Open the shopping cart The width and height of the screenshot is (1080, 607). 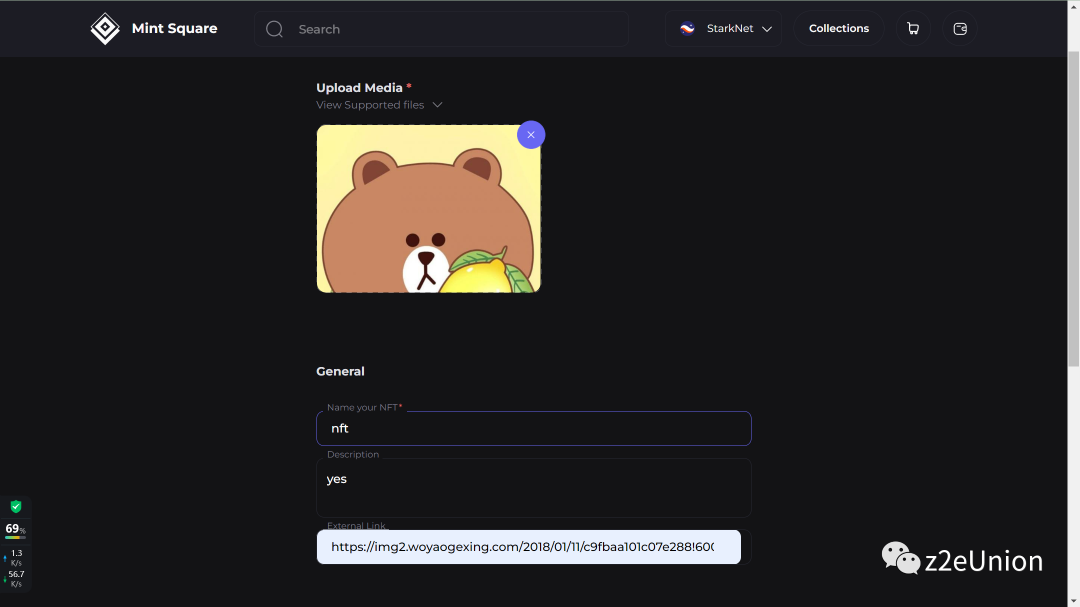[x=913, y=29]
